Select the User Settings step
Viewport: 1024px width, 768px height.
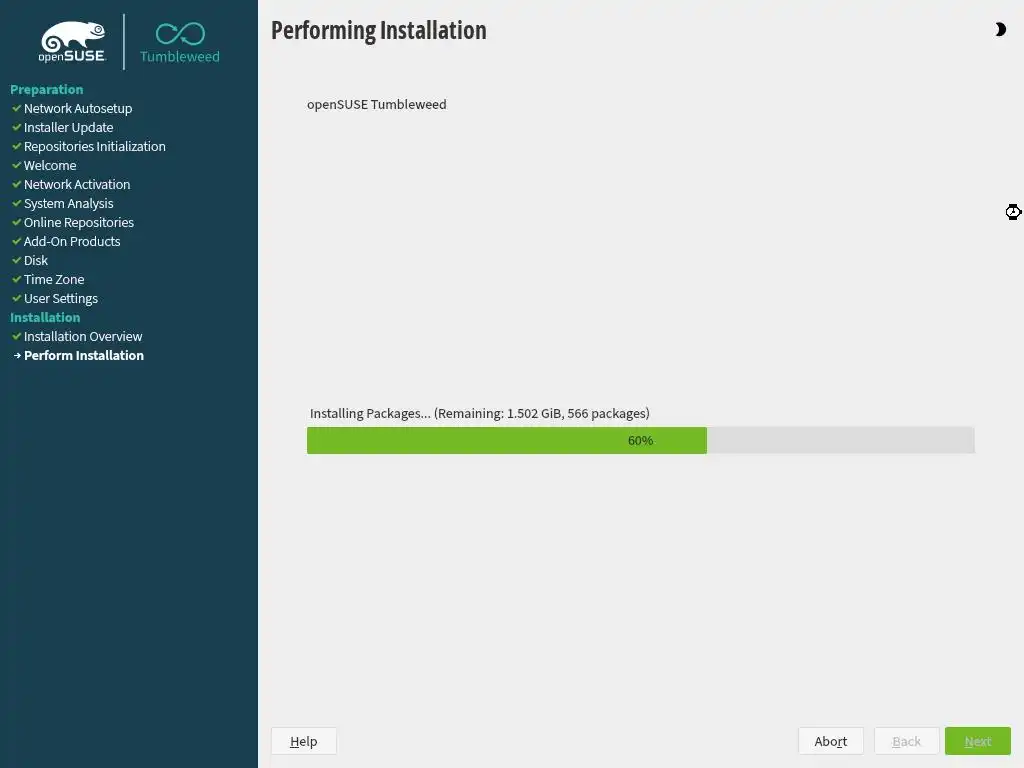click(x=61, y=298)
